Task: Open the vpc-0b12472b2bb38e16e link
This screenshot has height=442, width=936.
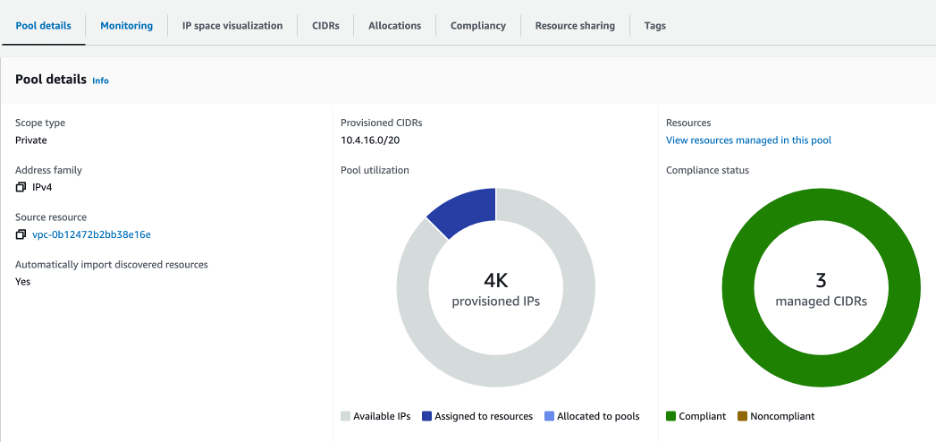Action: (x=91, y=235)
